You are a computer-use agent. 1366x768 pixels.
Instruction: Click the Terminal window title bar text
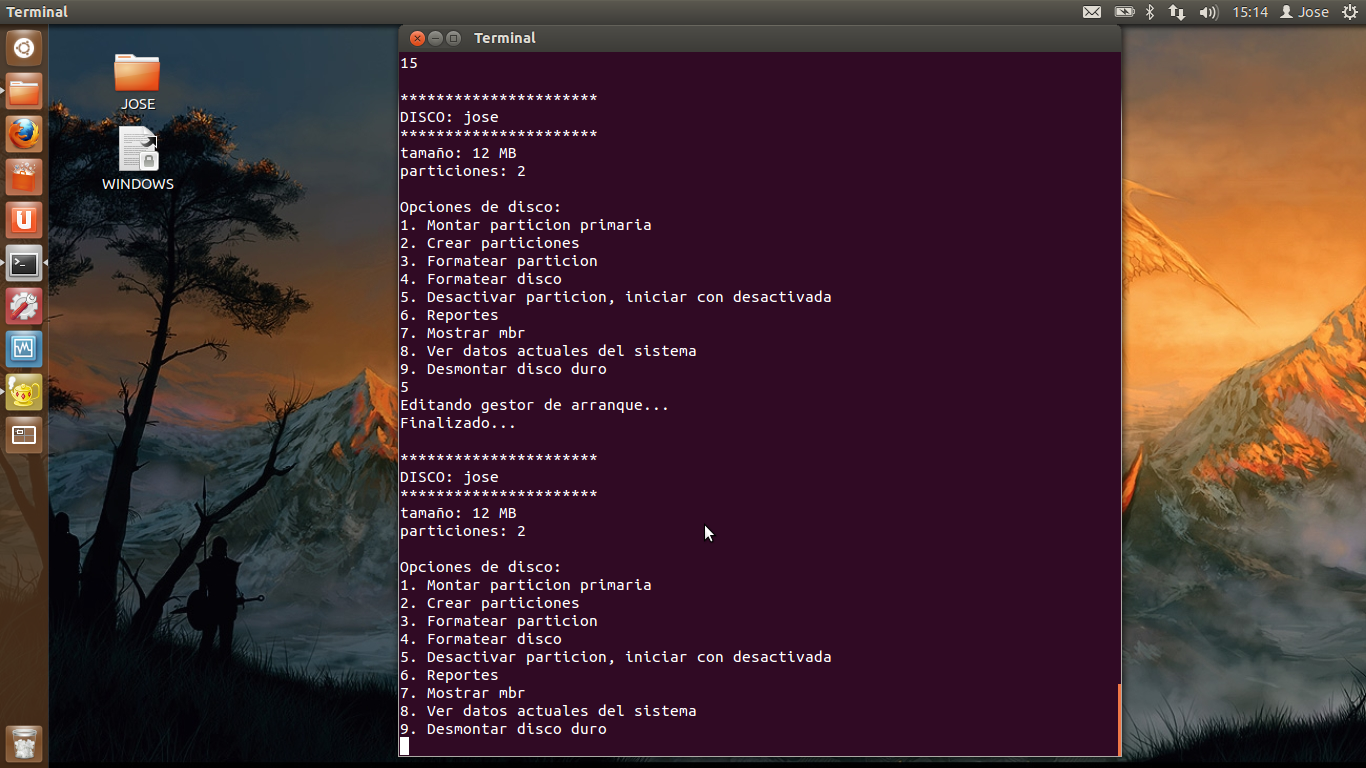pyautogui.click(x=505, y=38)
